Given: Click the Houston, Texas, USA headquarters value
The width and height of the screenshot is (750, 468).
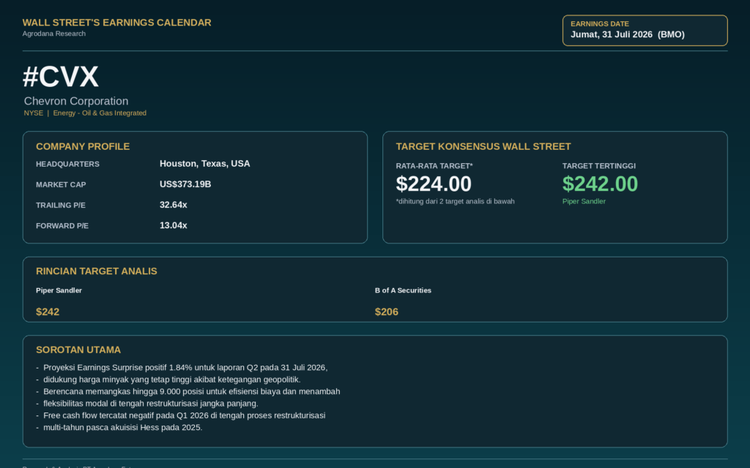Looking at the screenshot, I should 205,164.
